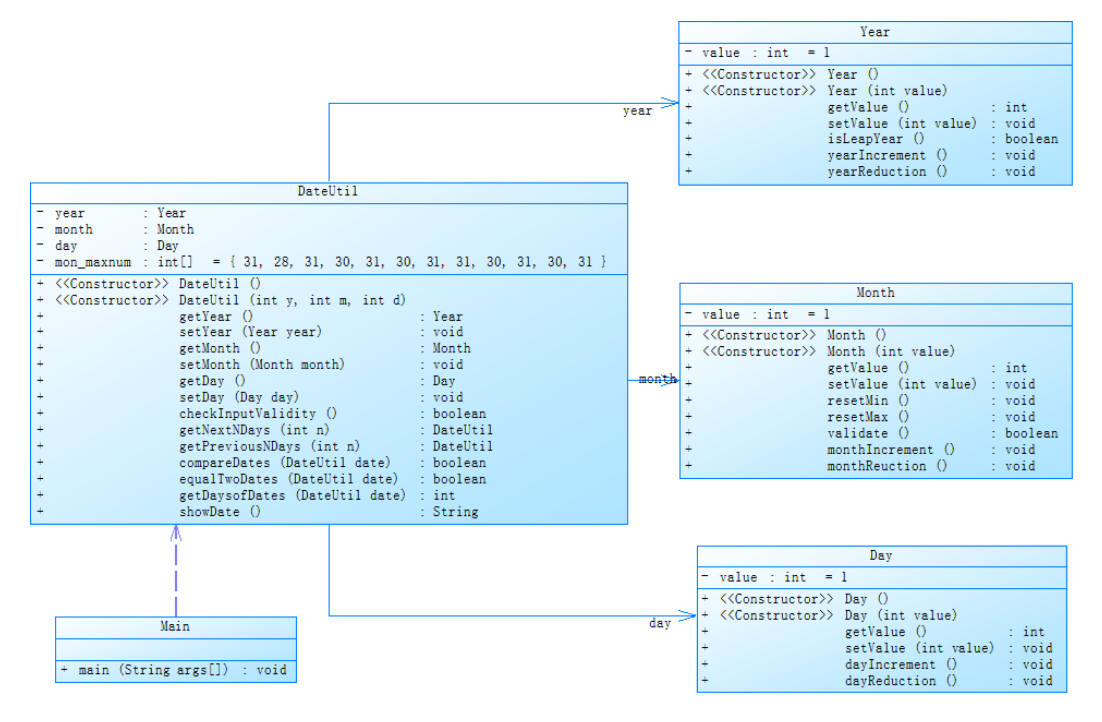Click the main (String args[]) method
The image size is (1102, 722).
click(174, 670)
